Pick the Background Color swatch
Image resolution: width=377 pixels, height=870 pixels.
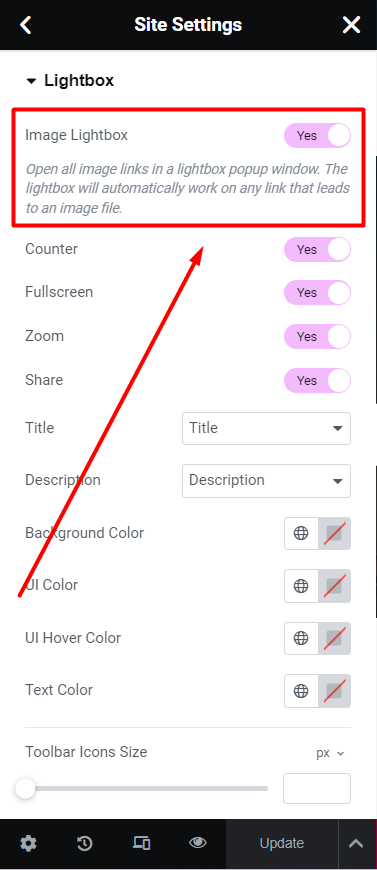334,534
